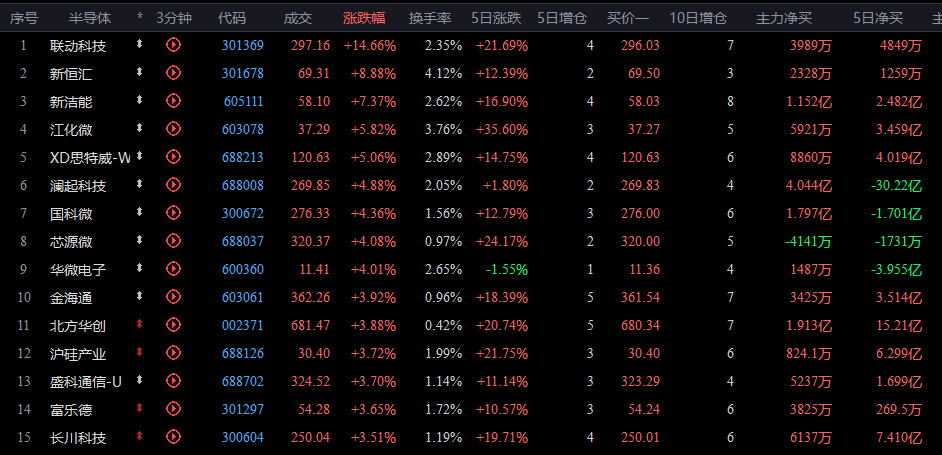
Task: Click the 681.47 price value
Action: coord(311,326)
